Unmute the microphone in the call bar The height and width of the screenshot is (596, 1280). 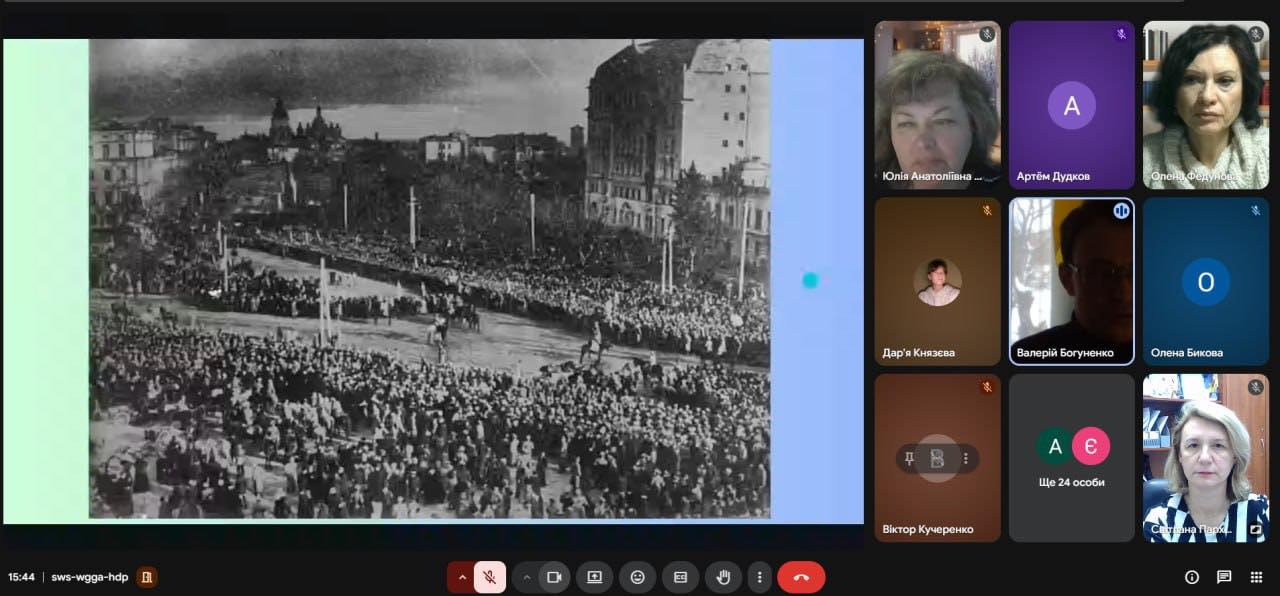coord(489,577)
